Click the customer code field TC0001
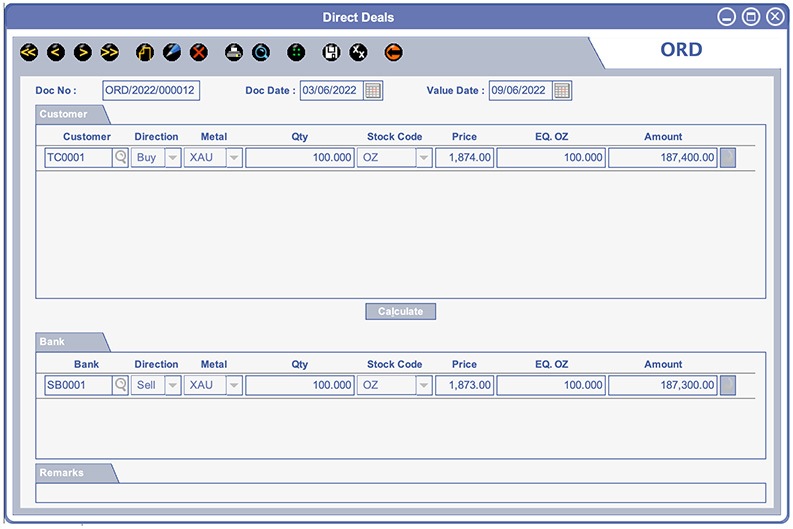This screenshot has height=529, width=793. point(78,157)
